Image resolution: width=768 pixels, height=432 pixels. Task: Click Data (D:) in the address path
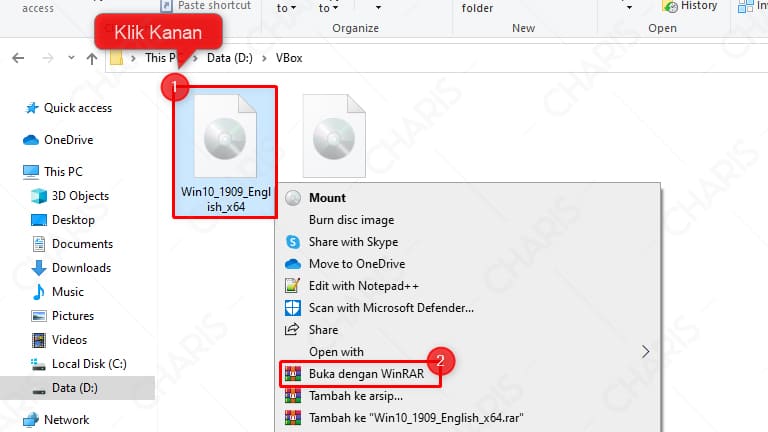pos(230,58)
